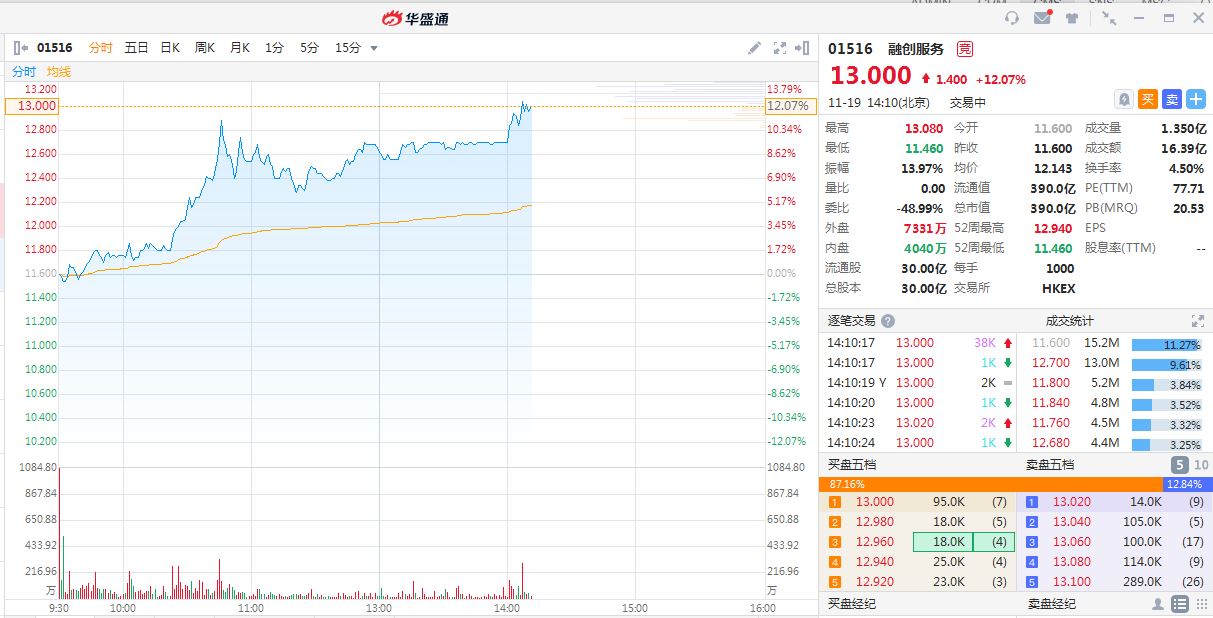Open the messages envelope icon
This screenshot has height=618, width=1213.
tap(1043, 18)
